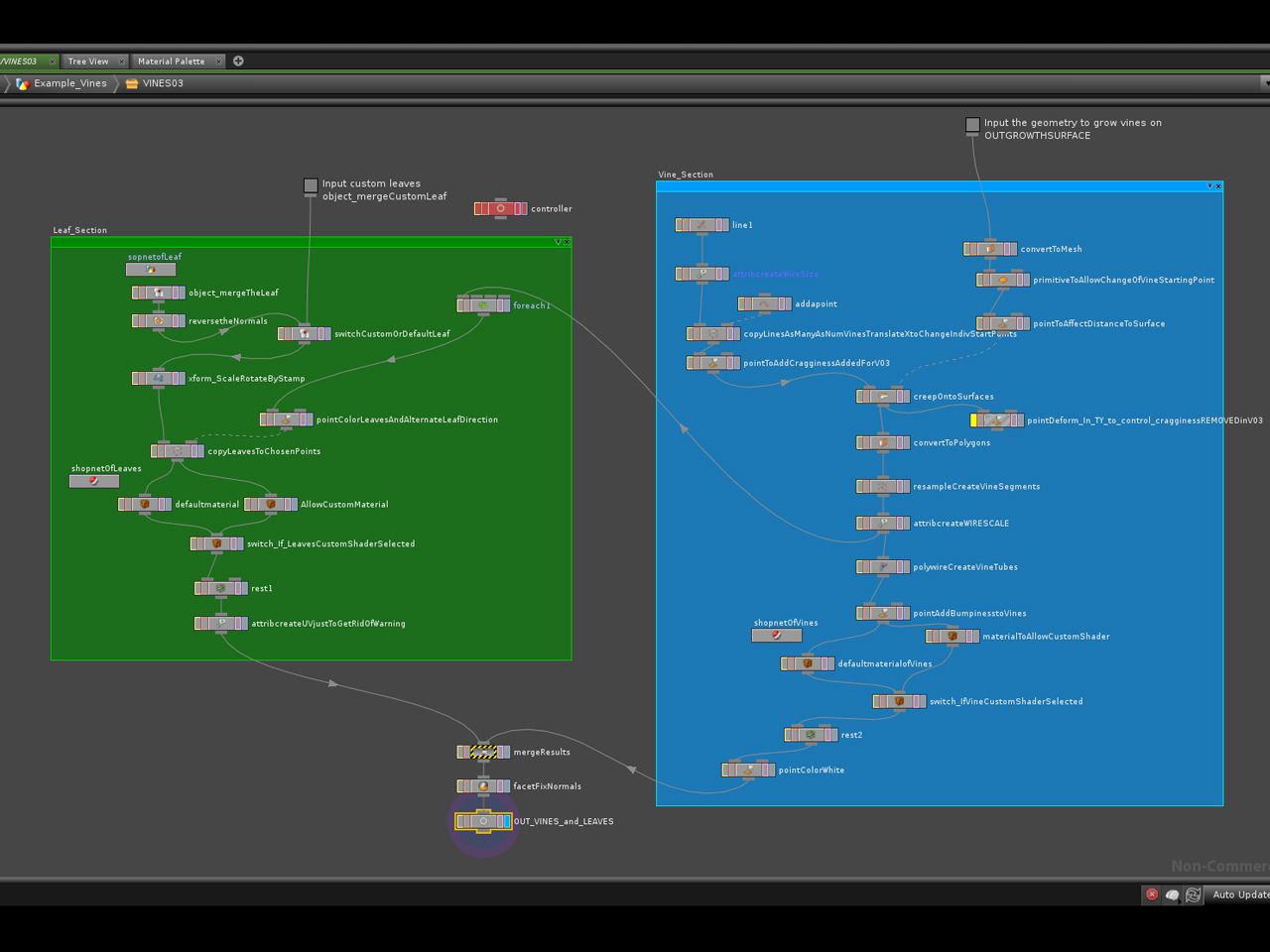
Task: Click the mergeResults node icon
Action: pyautogui.click(x=483, y=752)
